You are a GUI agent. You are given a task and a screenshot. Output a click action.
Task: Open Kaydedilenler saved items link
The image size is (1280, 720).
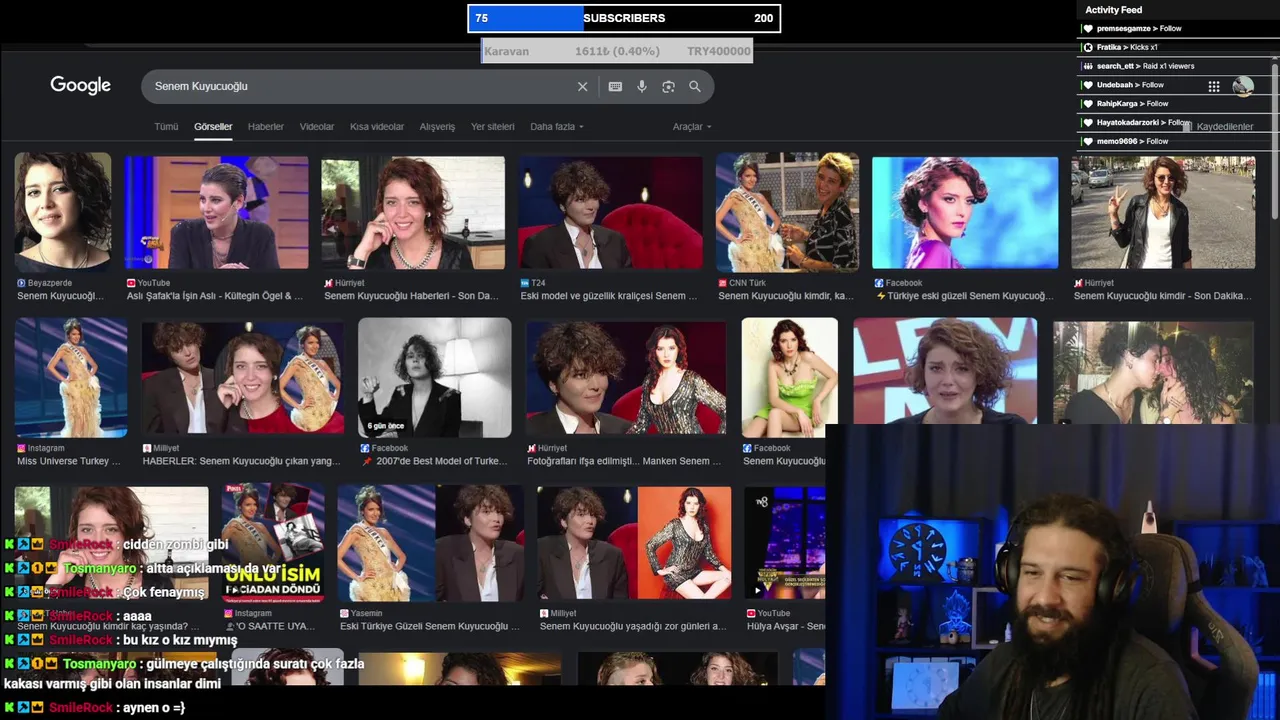(x=1225, y=127)
